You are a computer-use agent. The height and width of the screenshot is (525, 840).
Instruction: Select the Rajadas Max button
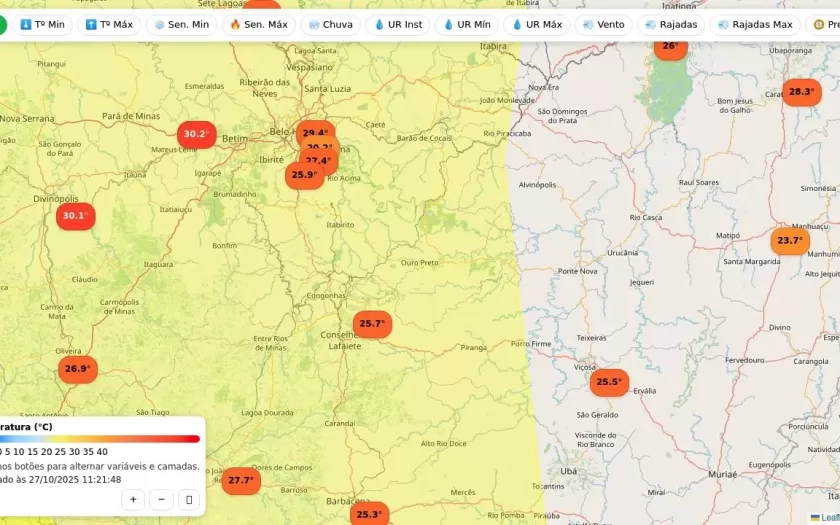(755, 25)
